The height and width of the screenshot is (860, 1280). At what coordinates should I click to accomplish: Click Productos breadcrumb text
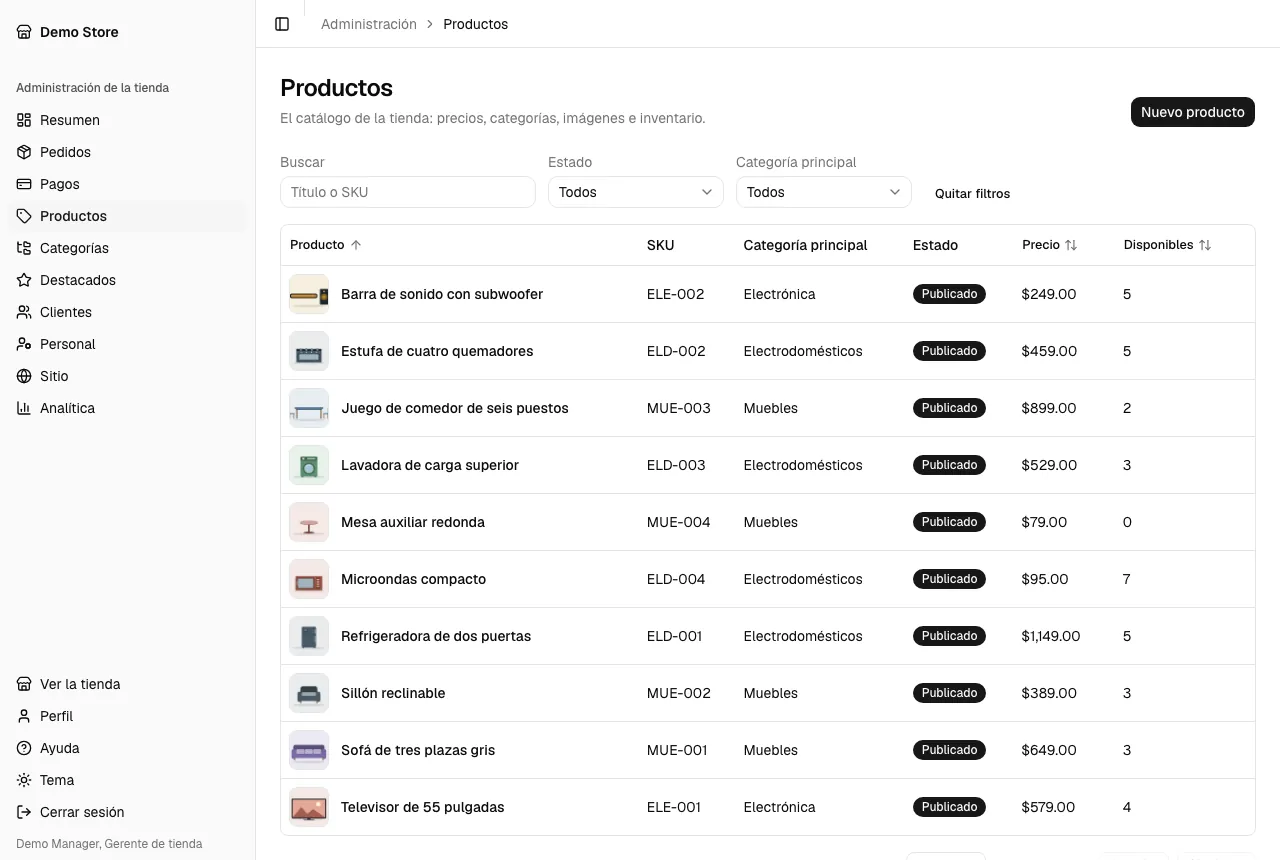pos(476,24)
